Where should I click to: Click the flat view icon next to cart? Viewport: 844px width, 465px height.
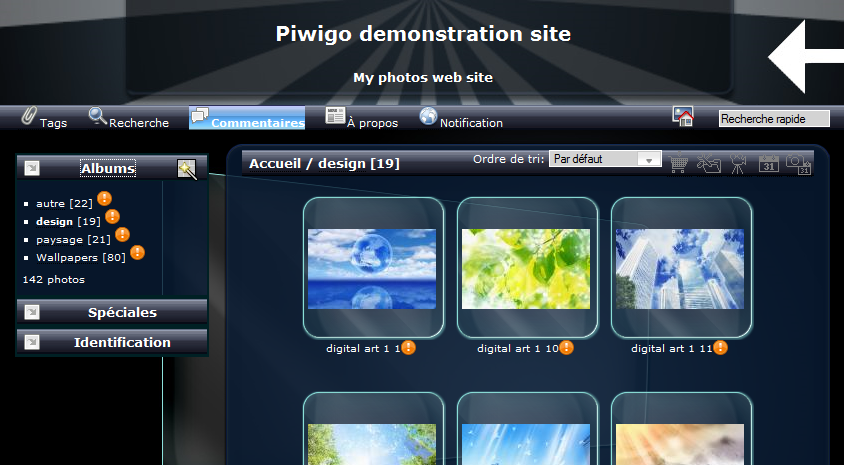pyautogui.click(x=709, y=163)
